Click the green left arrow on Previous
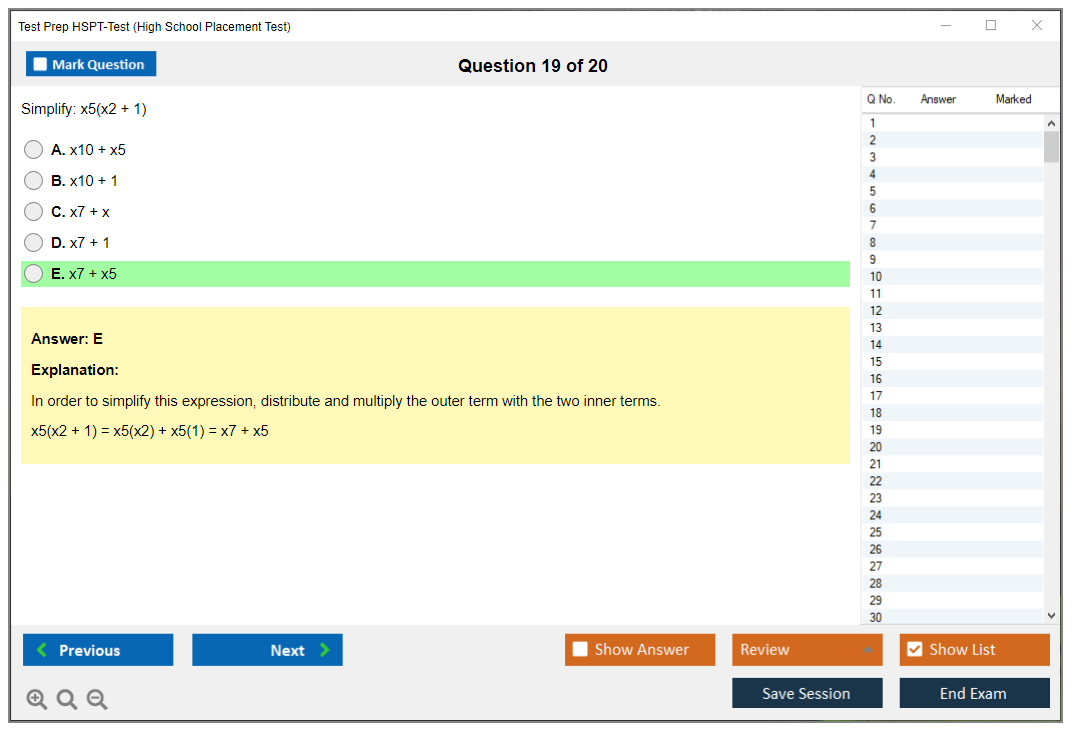The width and height of the screenshot is (1075, 735). [x=42, y=650]
